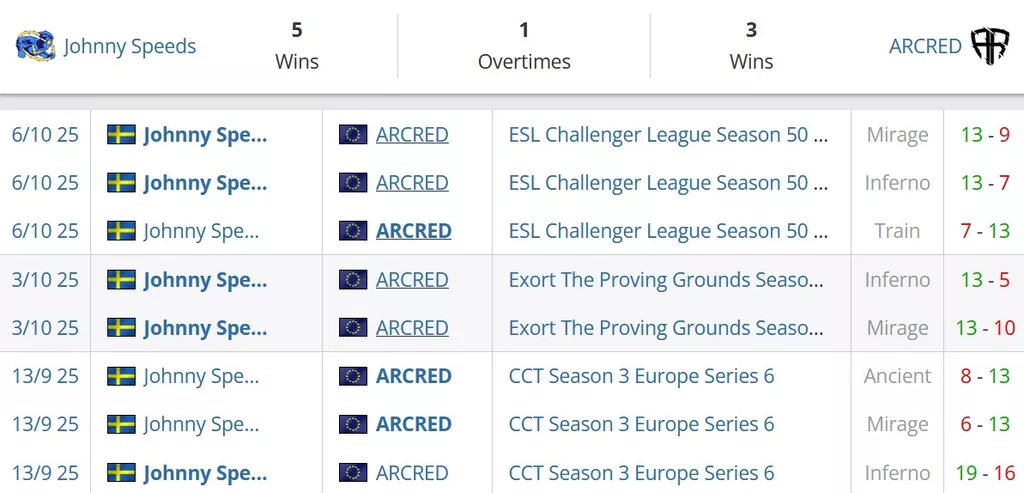Open the 13 - 10 Mirage match score
Image resolution: width=1024 pixels, height=493 pixels.
coord(984,328)
